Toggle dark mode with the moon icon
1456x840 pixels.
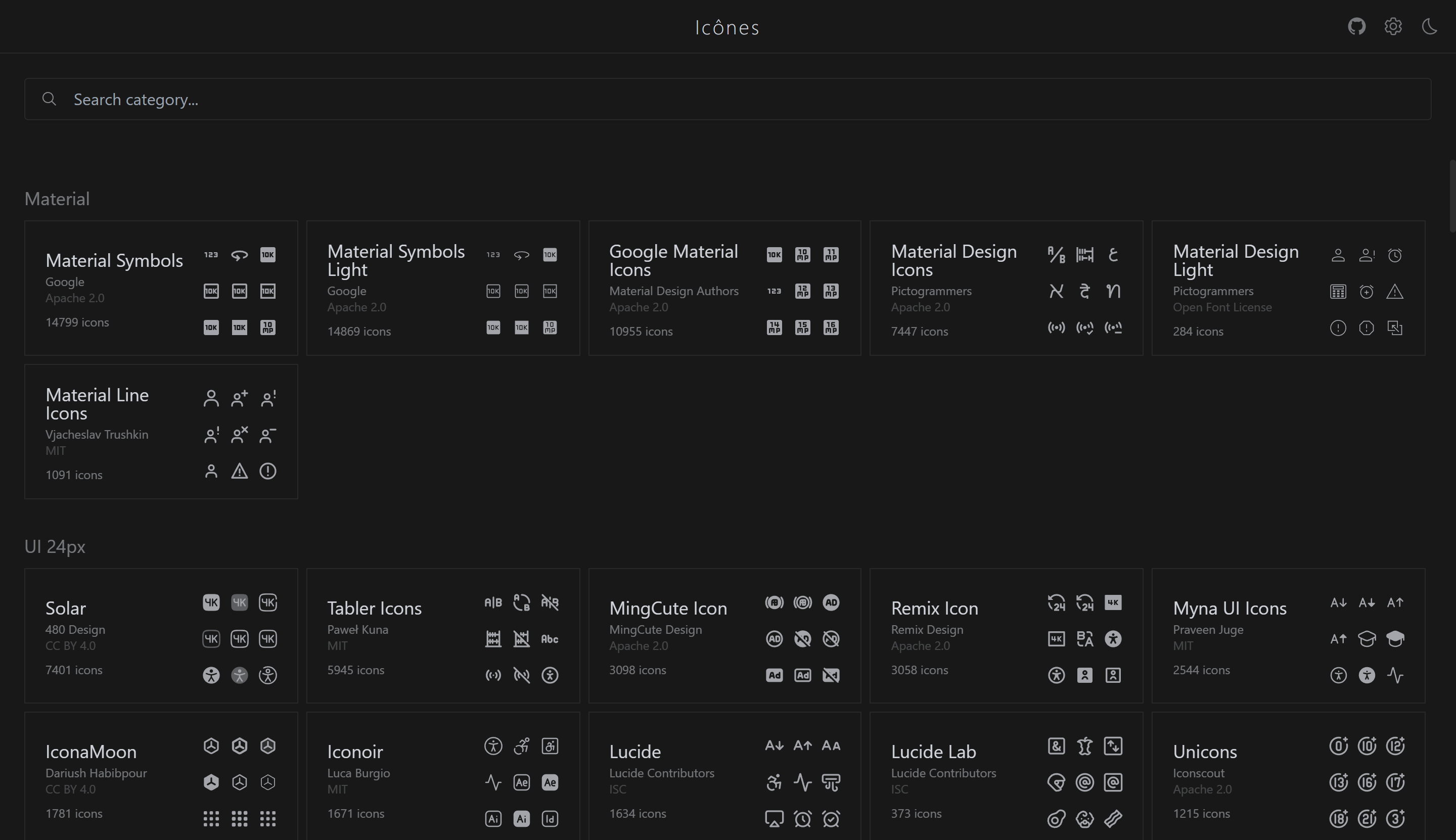[x=1429, y=26]
